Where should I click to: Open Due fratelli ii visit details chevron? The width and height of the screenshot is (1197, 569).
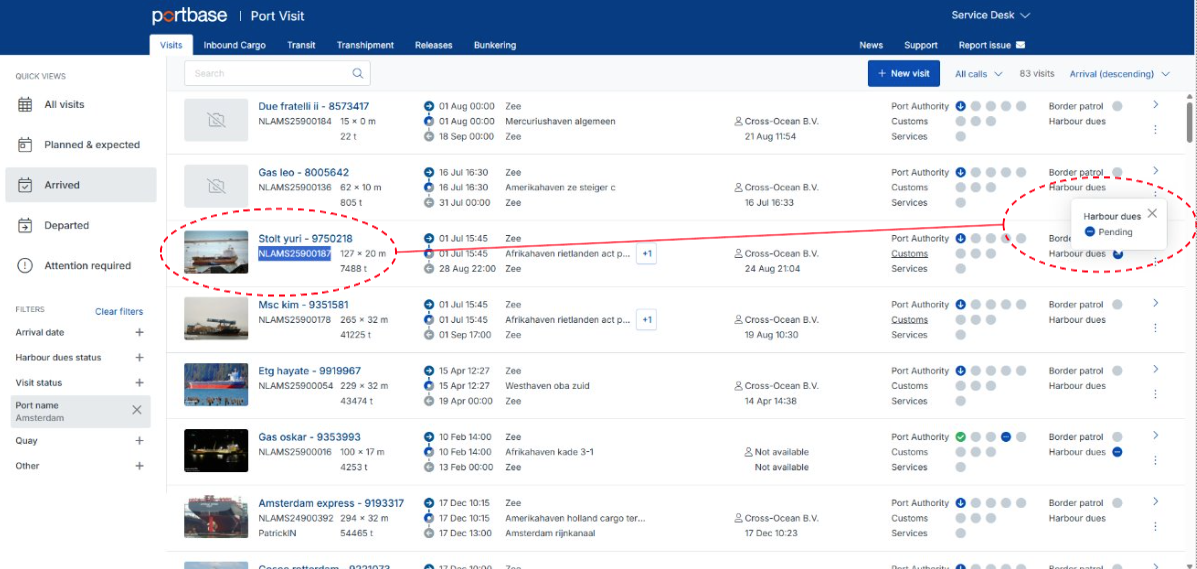1155,105
